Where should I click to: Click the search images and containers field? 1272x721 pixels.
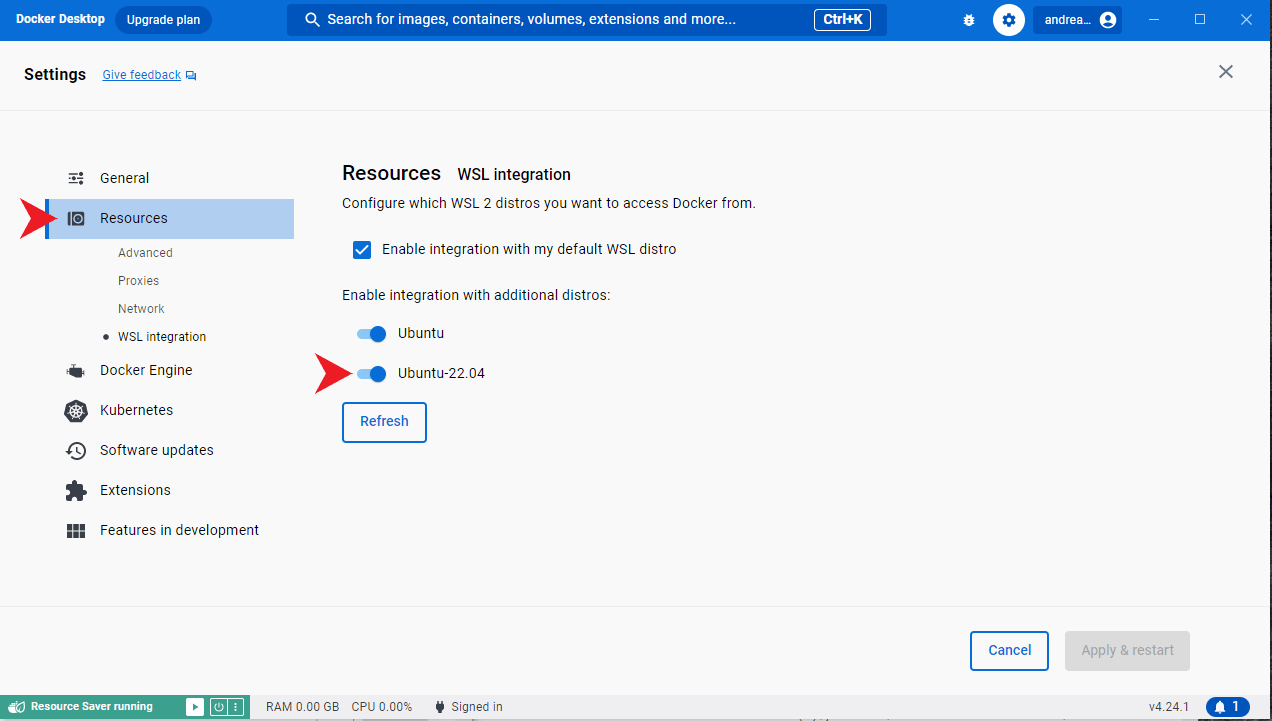585,19
